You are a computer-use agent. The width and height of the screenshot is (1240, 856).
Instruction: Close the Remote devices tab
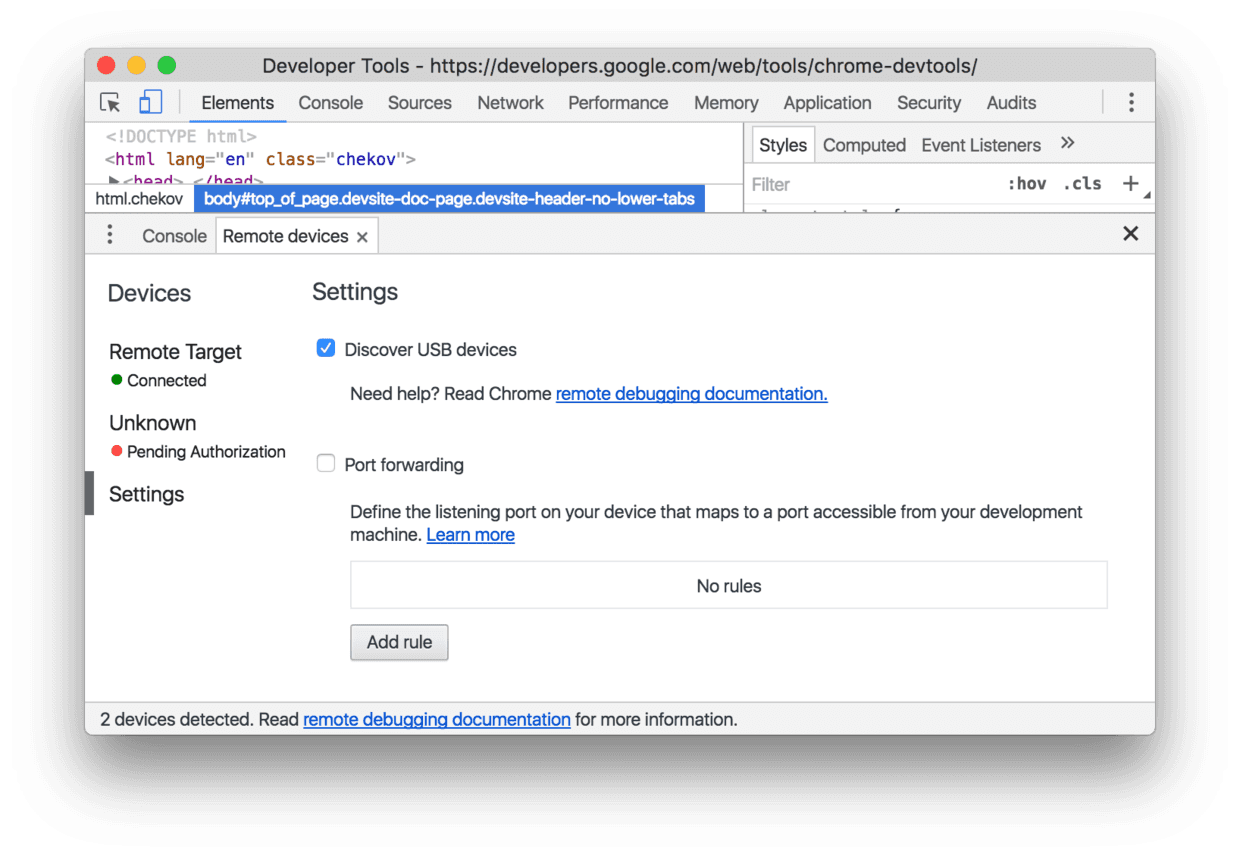(361, 236)
